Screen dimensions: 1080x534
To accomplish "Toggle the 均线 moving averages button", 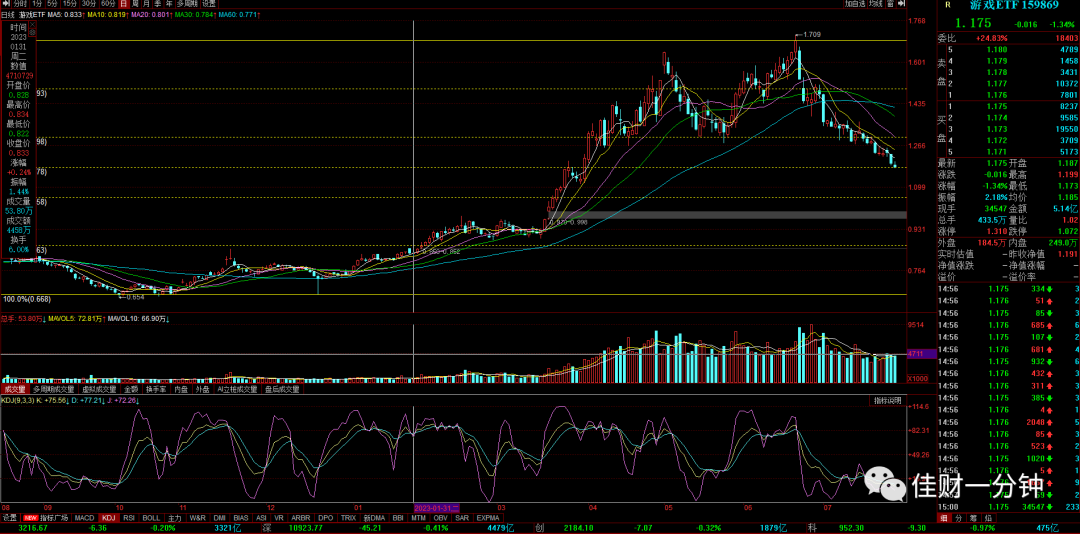I will click(875, 3).
